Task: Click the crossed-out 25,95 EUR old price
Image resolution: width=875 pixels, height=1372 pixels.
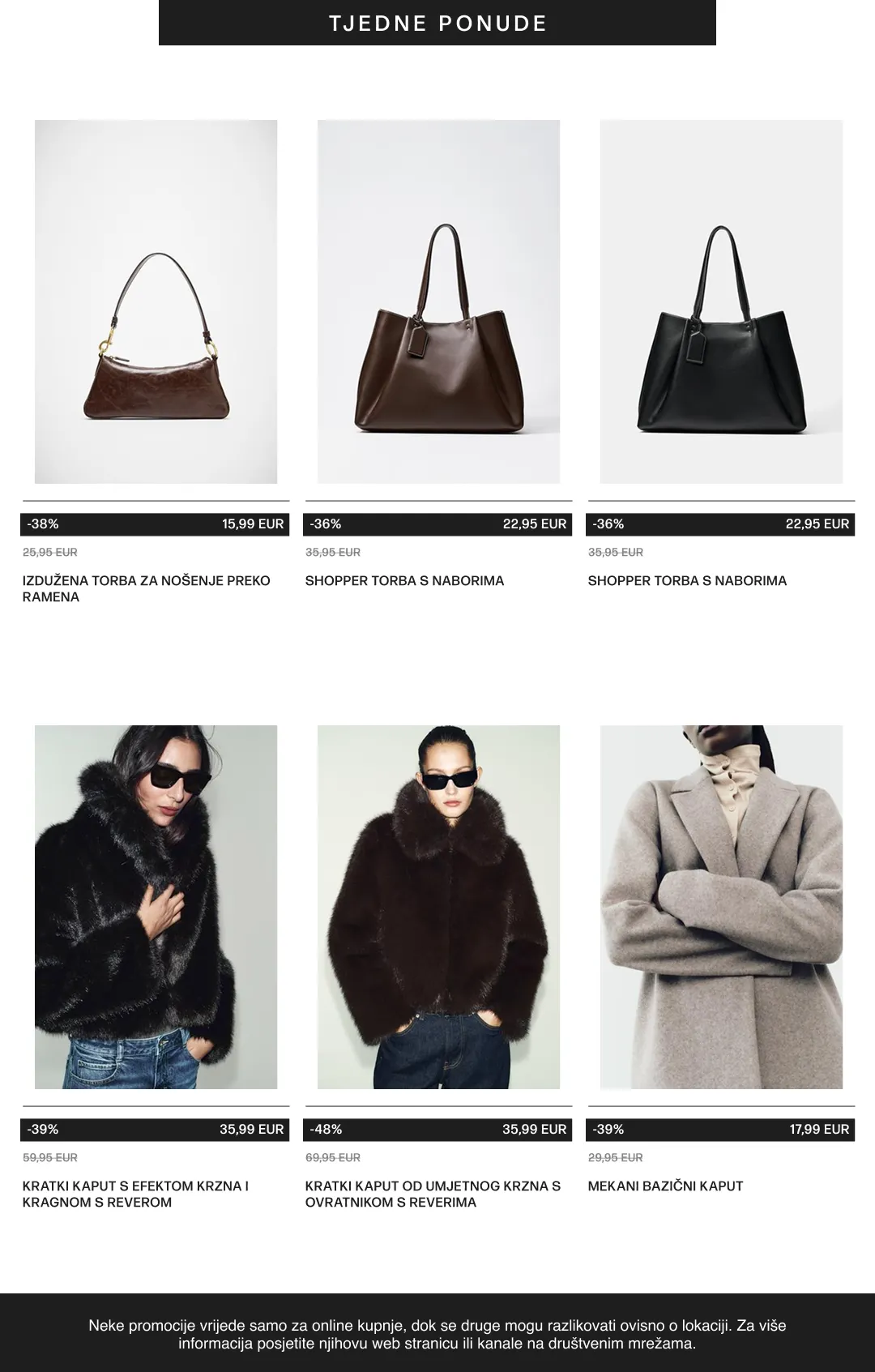Action: tap(50, 552)
